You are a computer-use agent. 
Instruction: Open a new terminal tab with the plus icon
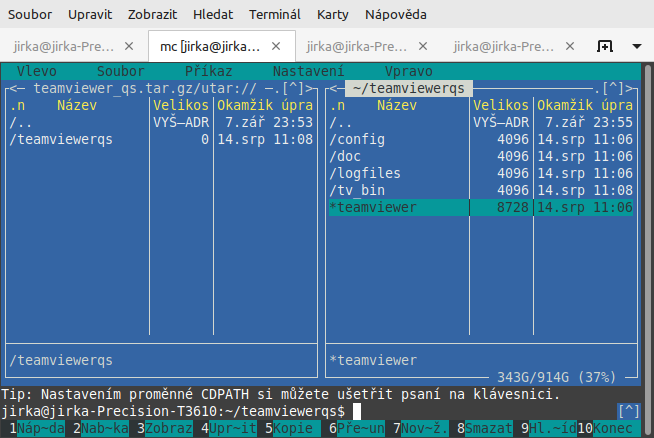coord(604,46)
